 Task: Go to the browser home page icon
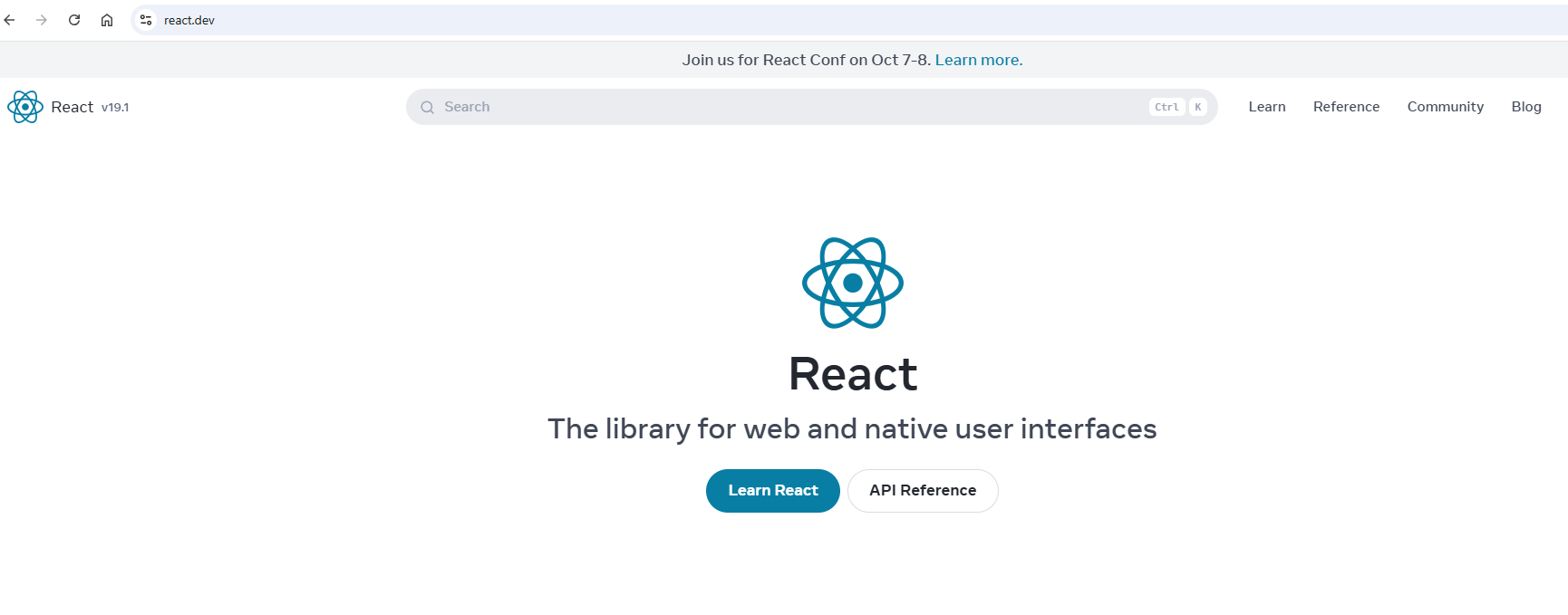coord(107,20)
